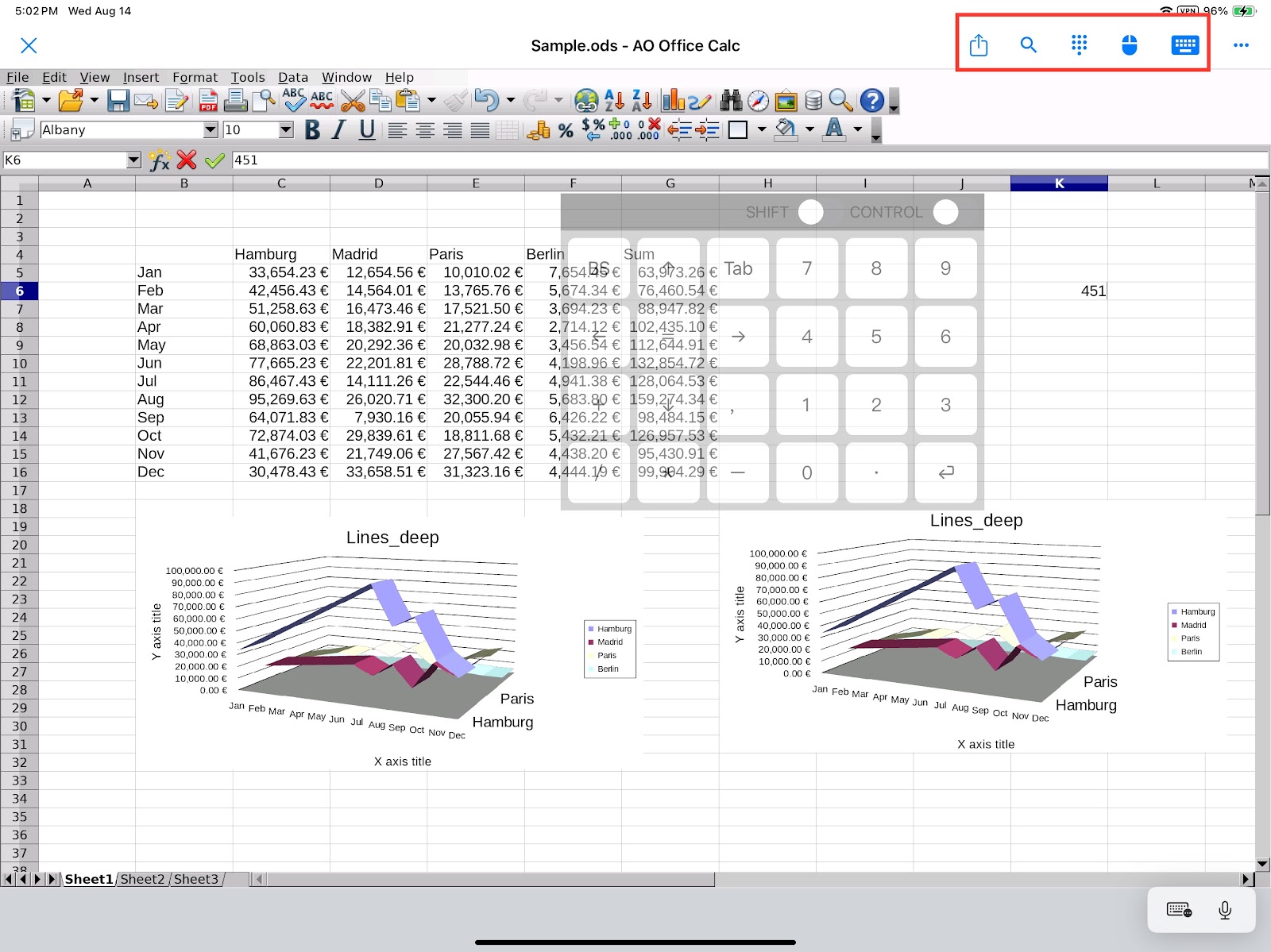Viewport: 1271px width, 952px height.
Task: Open the Format menu
Action: (x=195, y=77)
